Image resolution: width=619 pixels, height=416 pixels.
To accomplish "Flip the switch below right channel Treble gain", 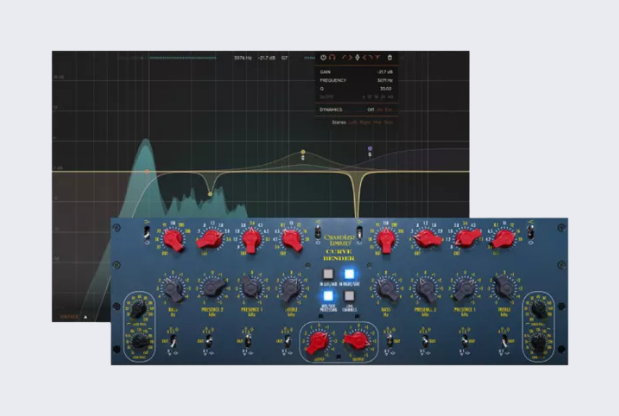I will coord(505,341).
